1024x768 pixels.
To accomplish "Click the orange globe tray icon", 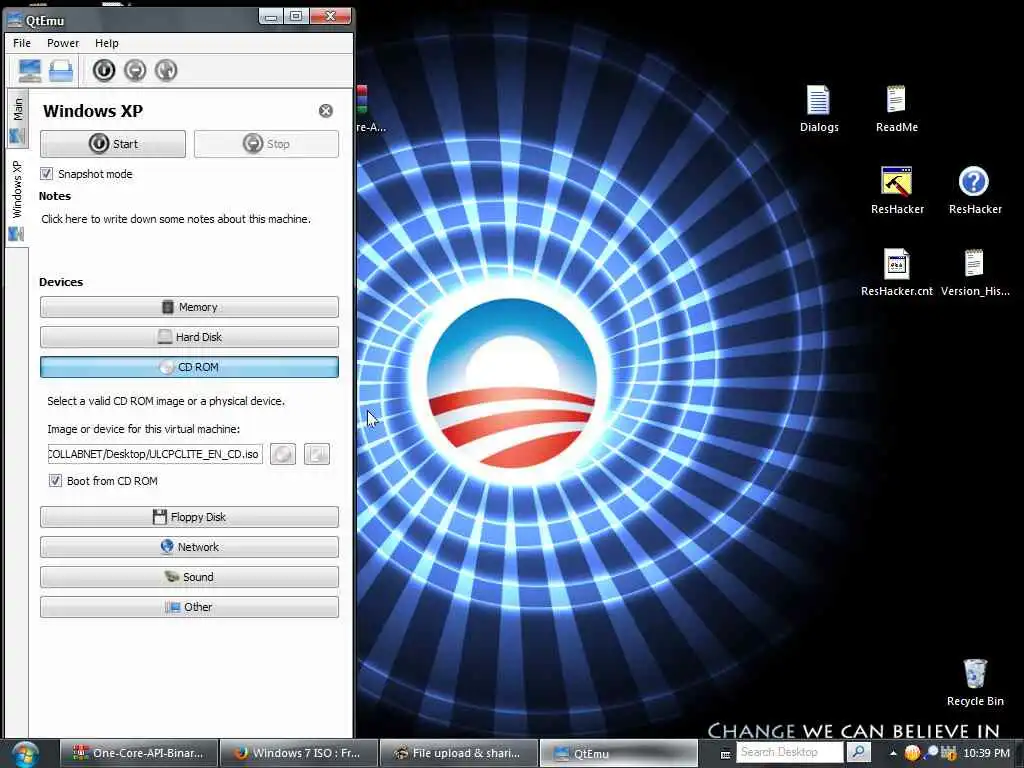I will 912,753.
